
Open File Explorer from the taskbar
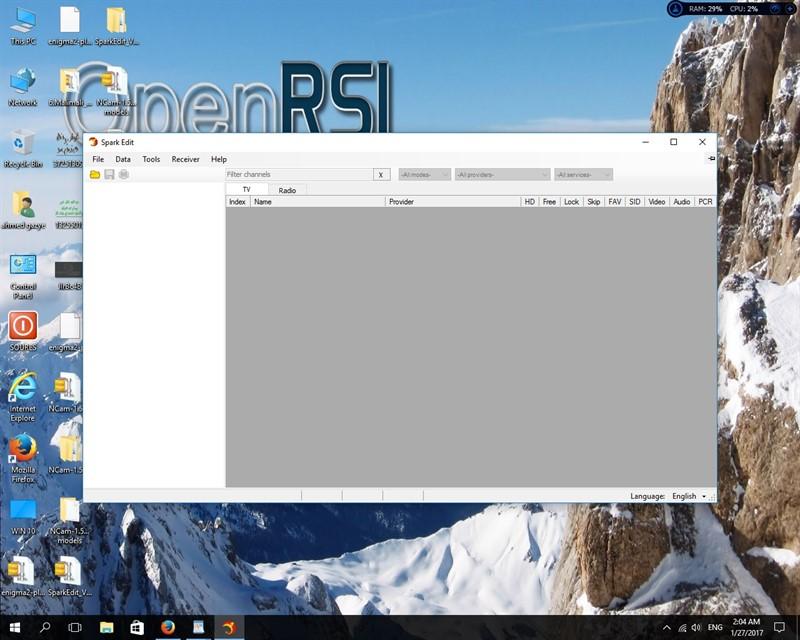pos(107,627)
